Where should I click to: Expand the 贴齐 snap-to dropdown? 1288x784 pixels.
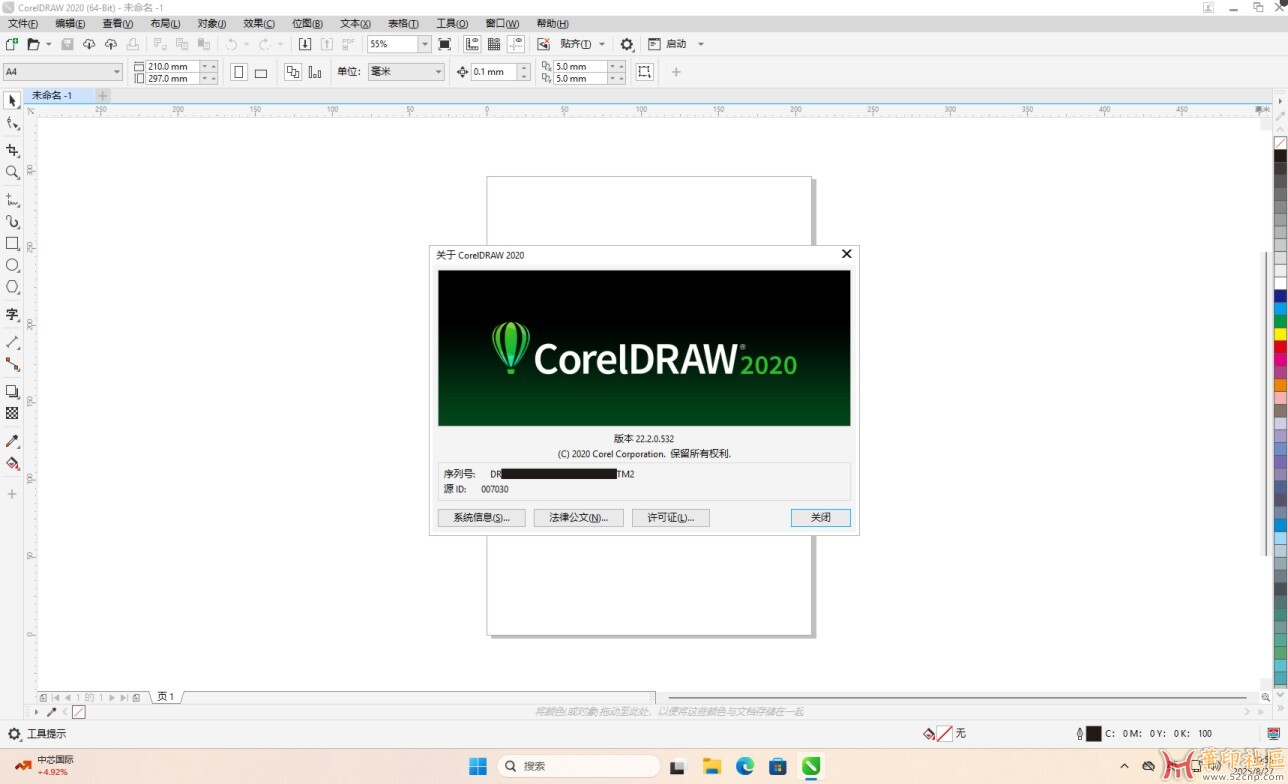click(602, 44)
